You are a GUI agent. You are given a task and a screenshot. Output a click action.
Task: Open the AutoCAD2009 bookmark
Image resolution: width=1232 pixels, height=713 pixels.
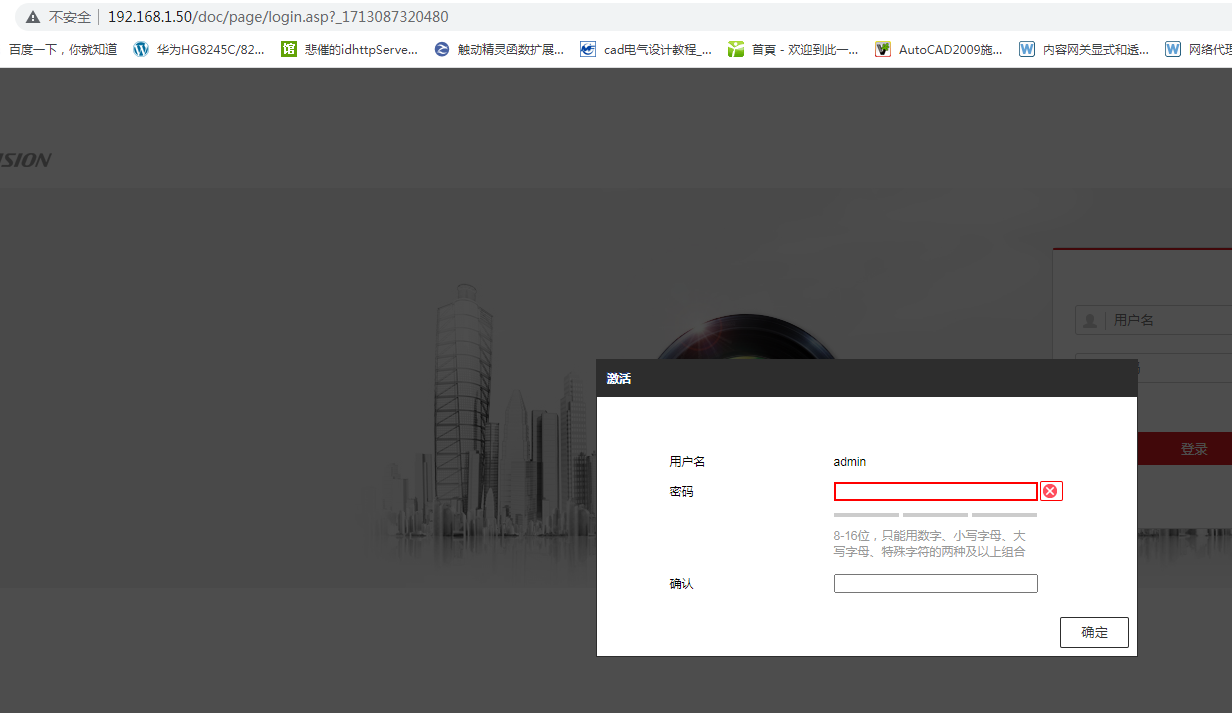tap(939, 49)
